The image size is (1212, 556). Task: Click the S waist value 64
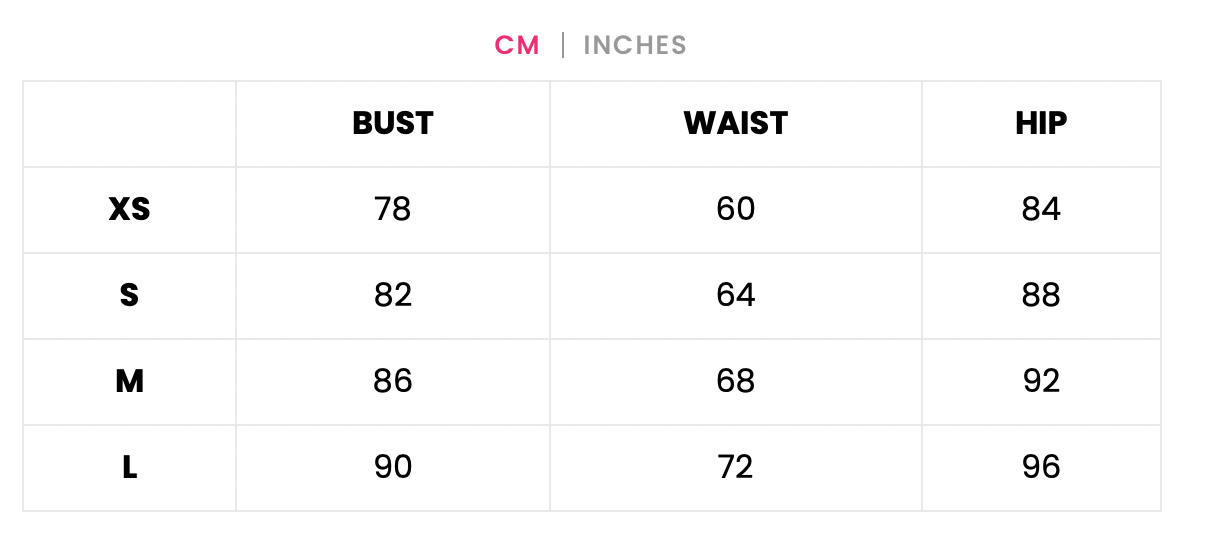[736, 295]
